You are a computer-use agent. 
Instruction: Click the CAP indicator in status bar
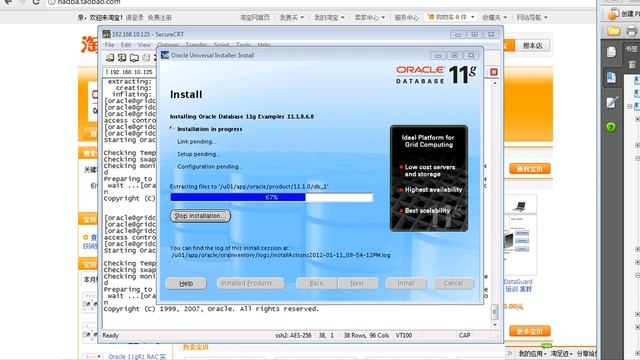click(464, 336)
